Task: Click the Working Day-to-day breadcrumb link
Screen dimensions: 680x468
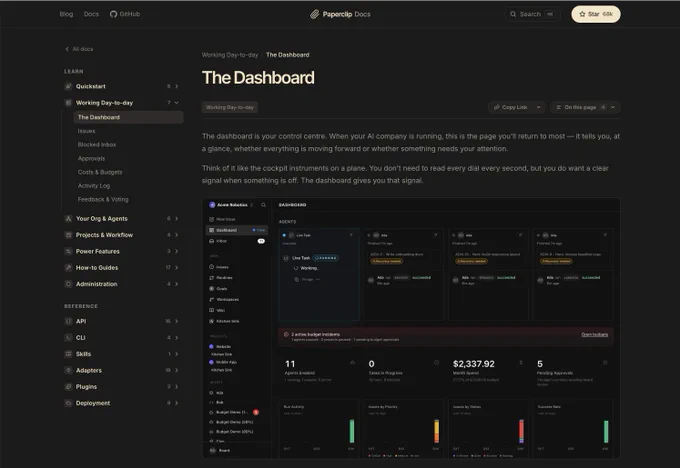Action: (230, 55)
